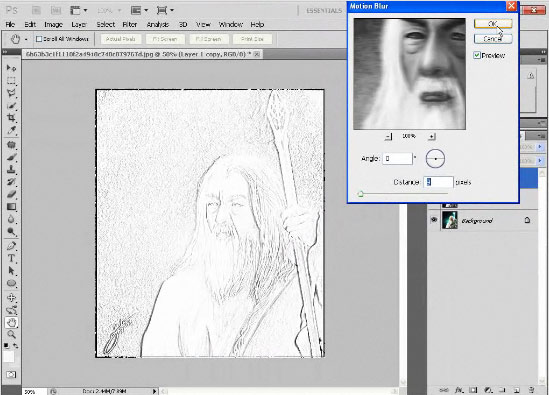The width and height of the screenshot is (549, 395).
Task: Delete layer using trash icon
Action: [531, 390]
